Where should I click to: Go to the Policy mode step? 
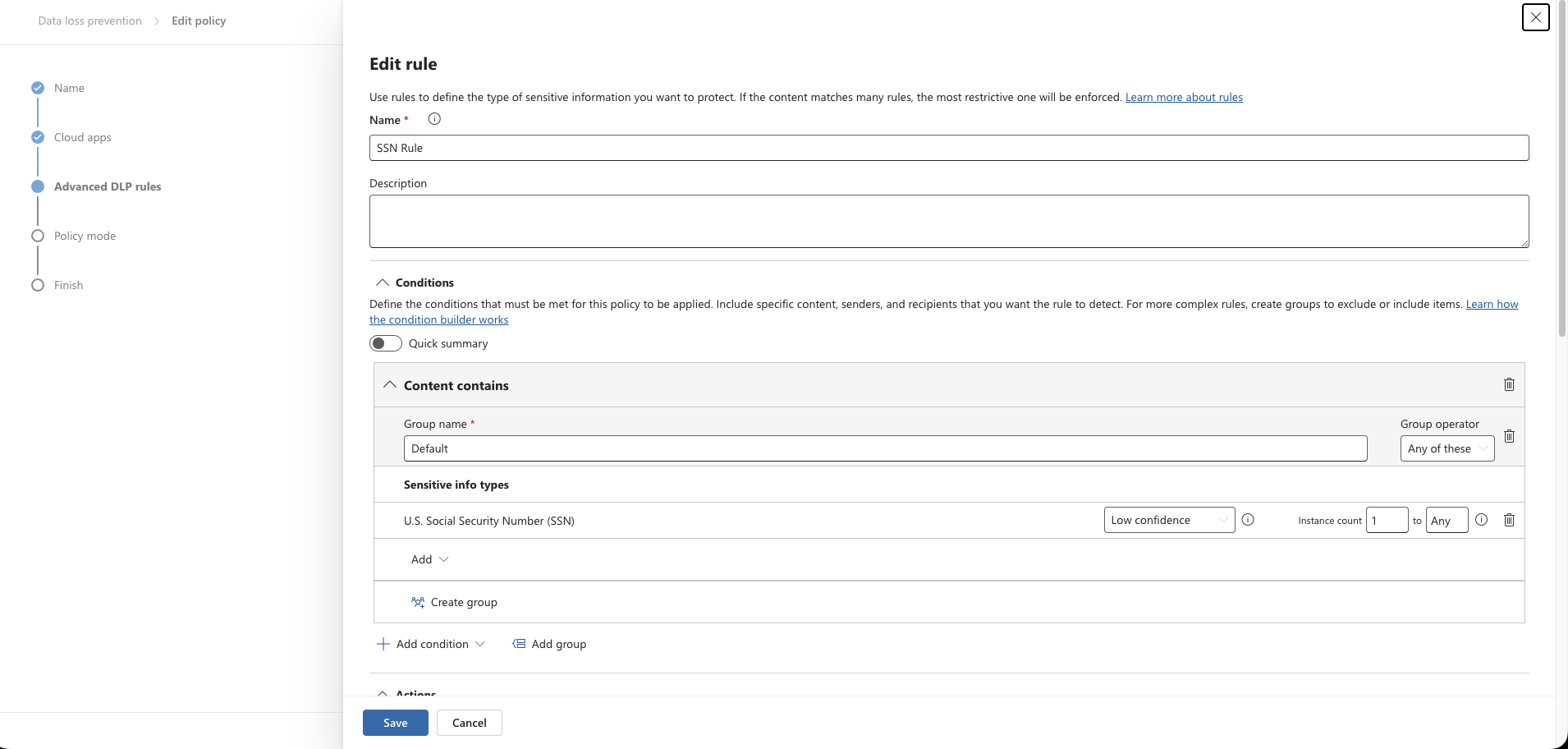click(85, 236)
